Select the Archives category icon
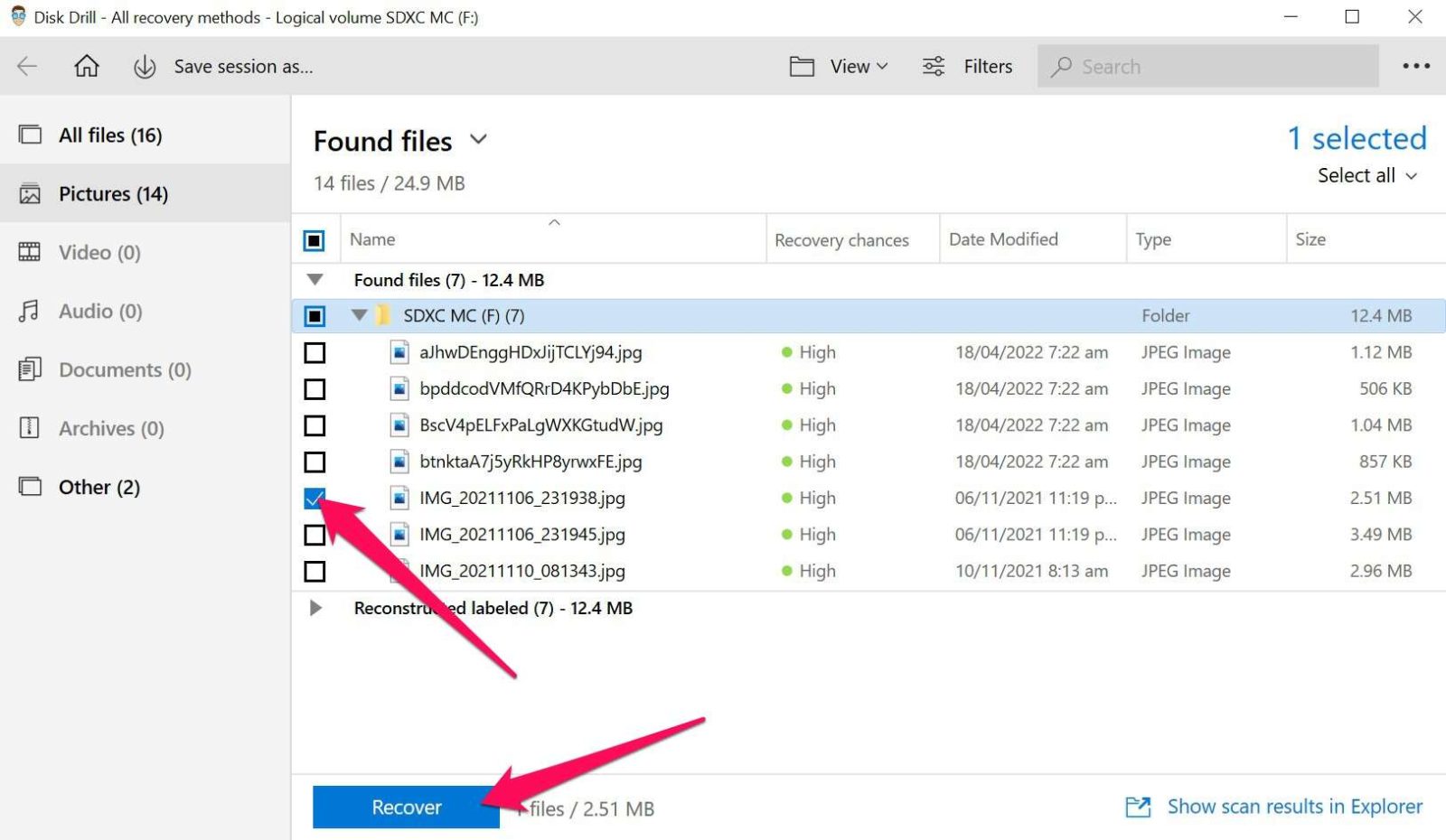The height and width of the screenshot is (840, 1446). click(30, 428)
